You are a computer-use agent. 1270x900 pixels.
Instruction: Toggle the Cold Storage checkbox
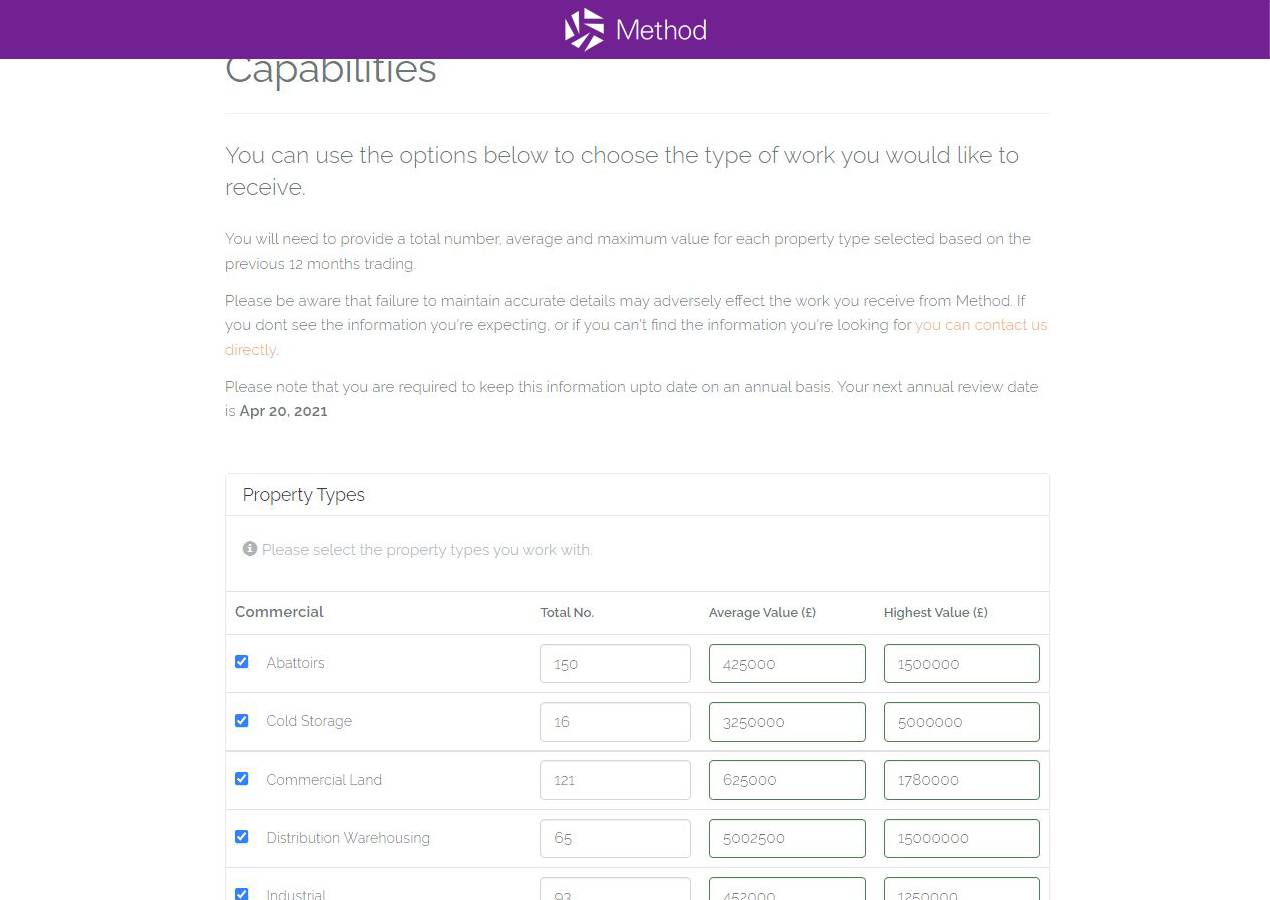click(x=241, y=720)
